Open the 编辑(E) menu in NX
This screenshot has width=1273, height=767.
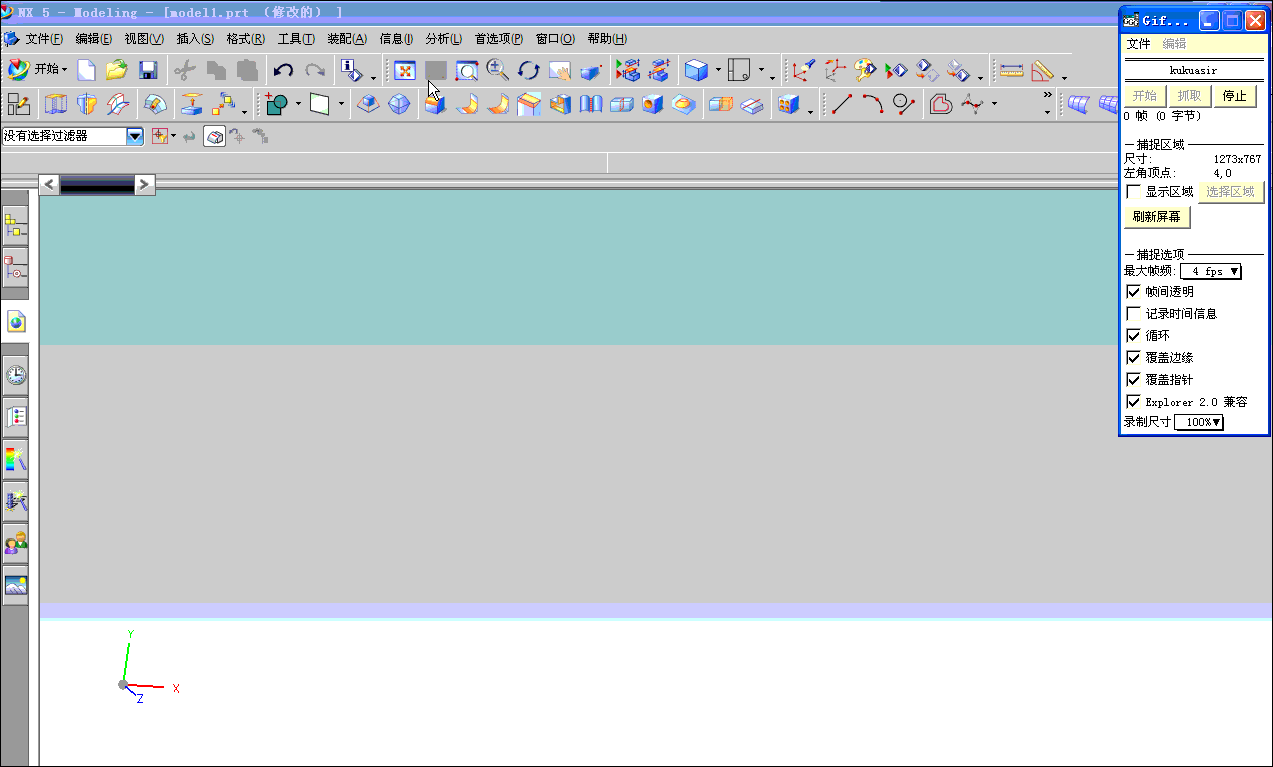[x=94, y=39]
